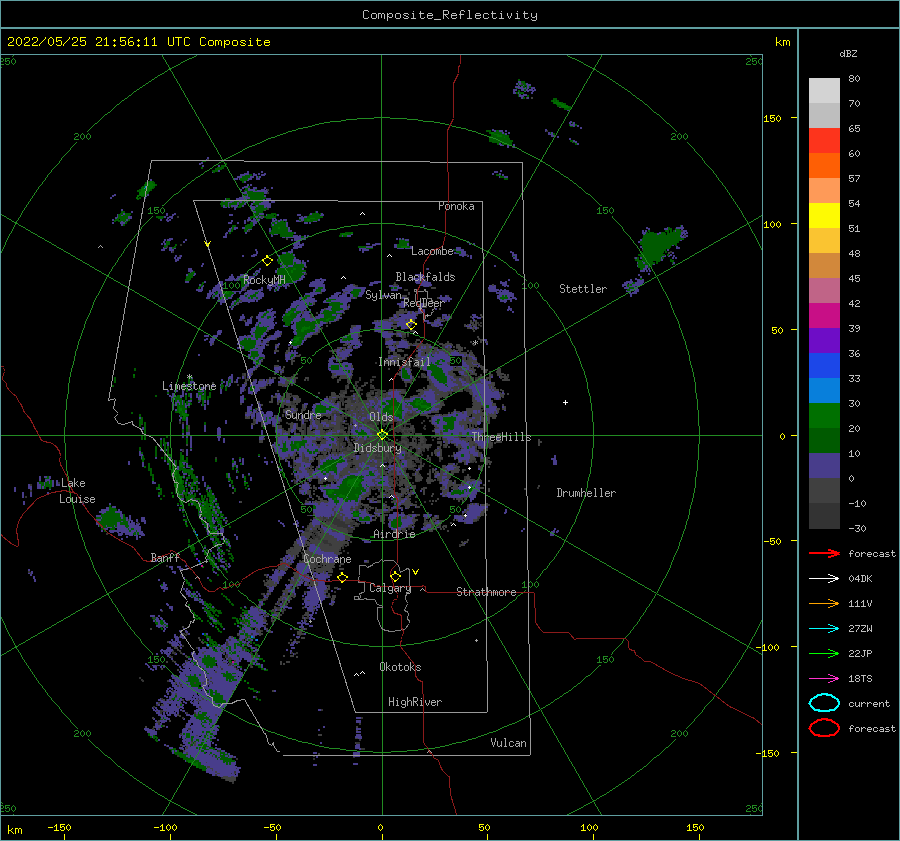The width and height of the screenshot is (900, 841).
Task: Click the Blackfalds town label
Action: 425,277
